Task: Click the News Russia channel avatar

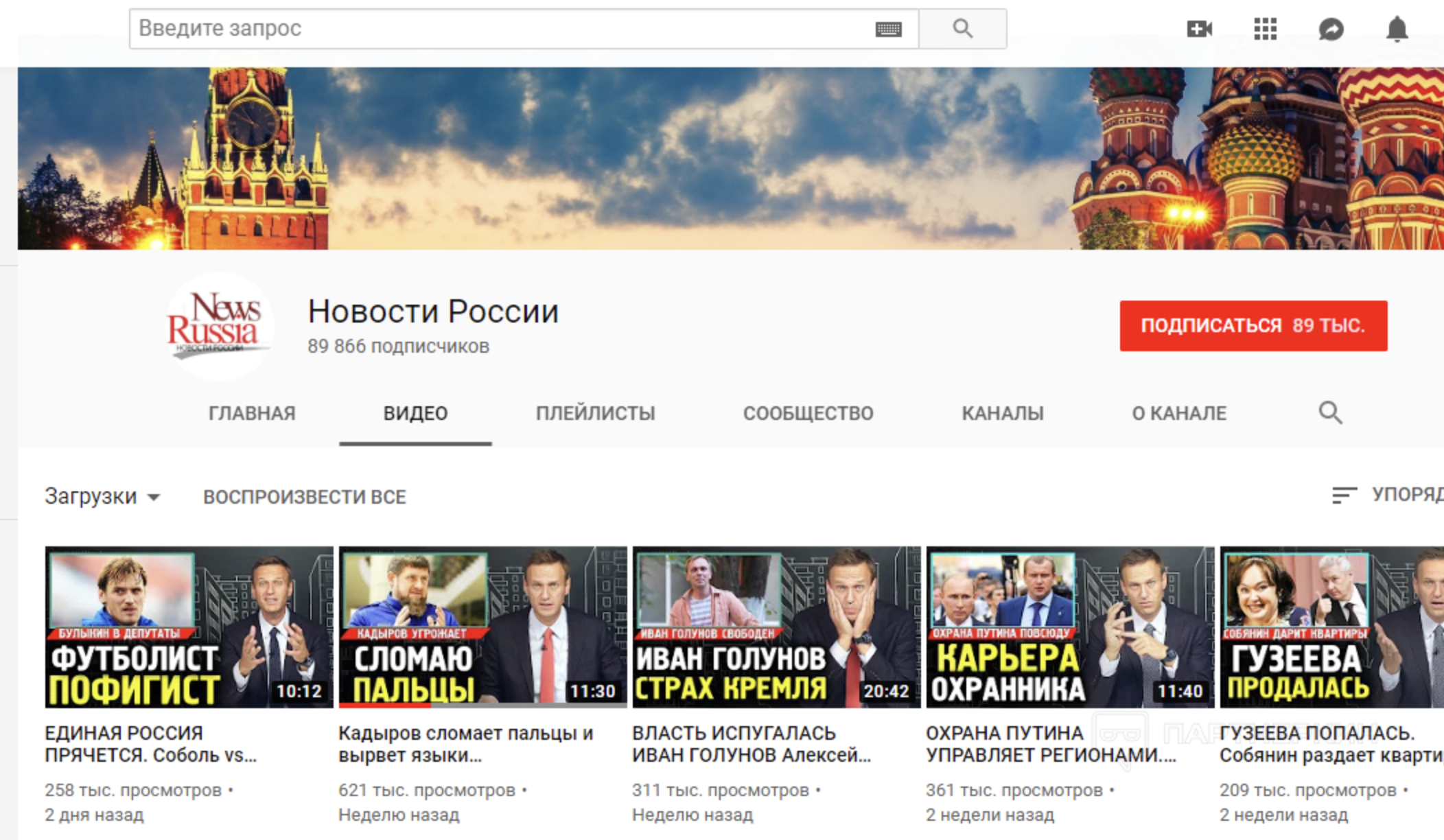Action: pos(218,327)
